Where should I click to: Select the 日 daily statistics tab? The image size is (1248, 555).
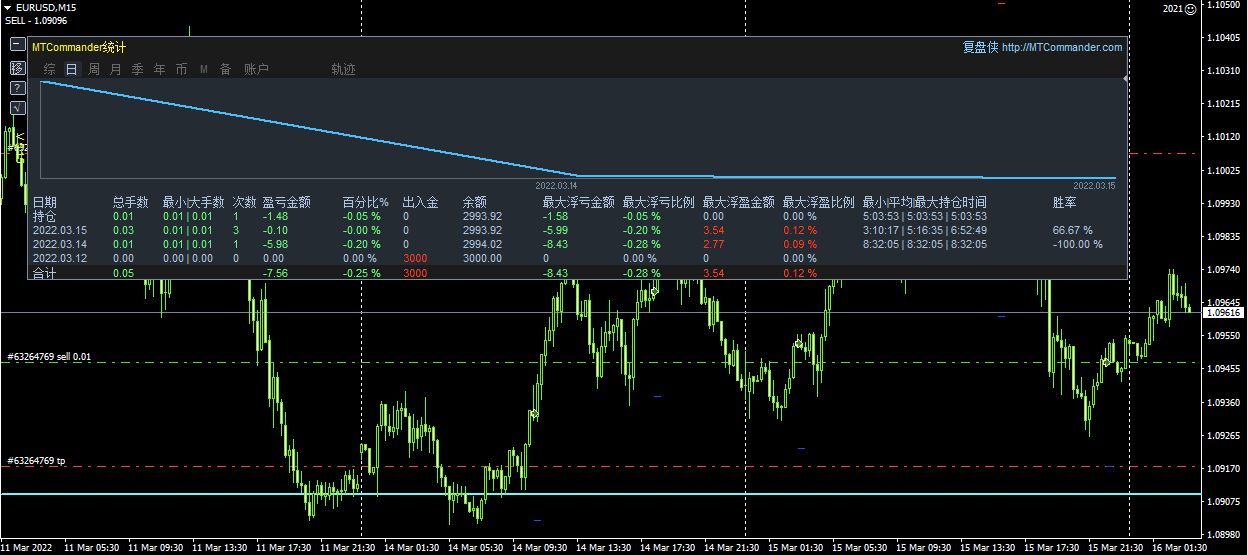(x=71, y=69)
